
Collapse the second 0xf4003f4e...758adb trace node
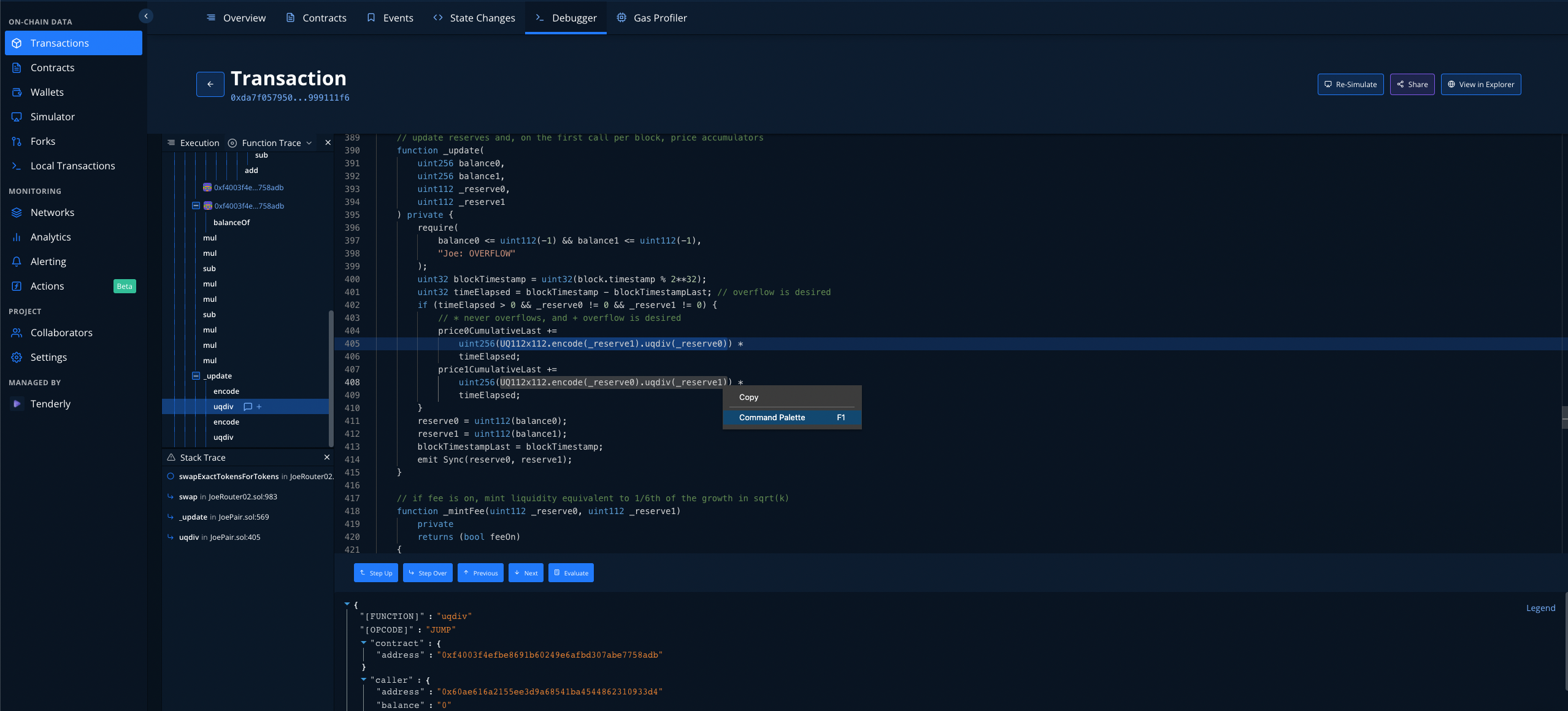pos(196,206)
